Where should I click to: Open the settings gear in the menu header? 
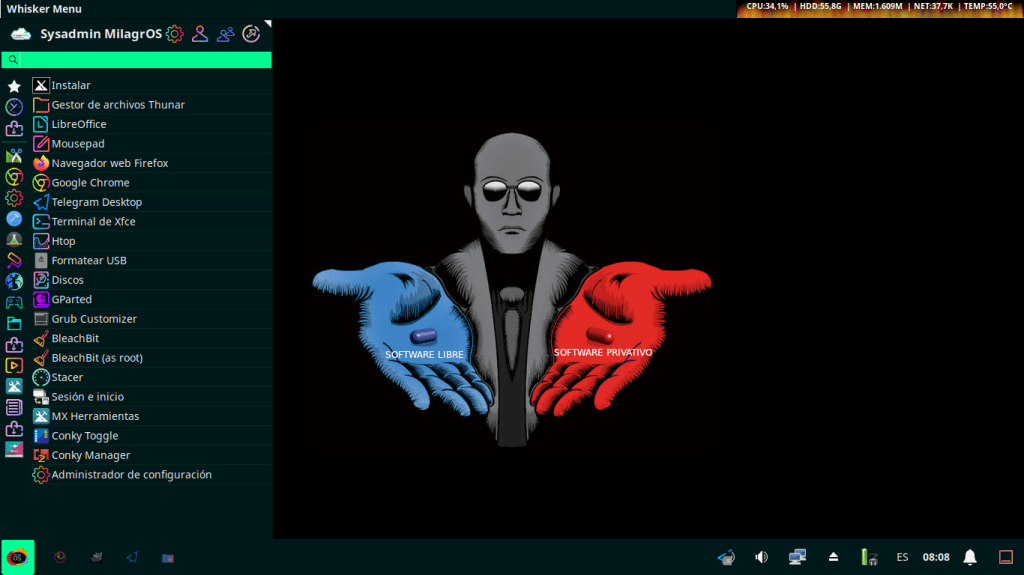[x=175, y=34]
